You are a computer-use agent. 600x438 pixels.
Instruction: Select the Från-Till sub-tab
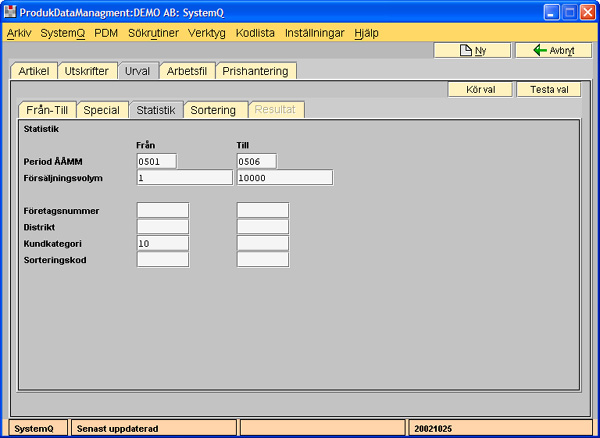(48, 110)
